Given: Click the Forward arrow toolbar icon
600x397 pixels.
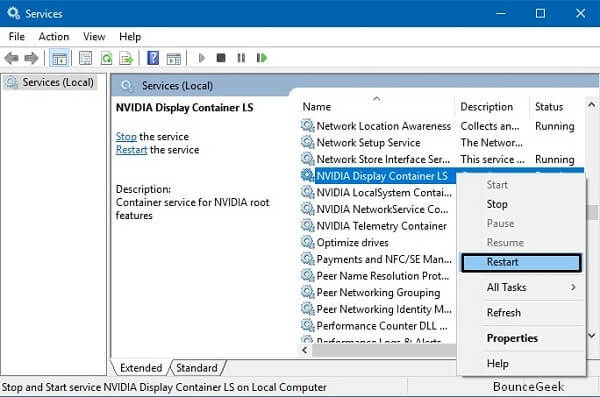Looking at the screenshot, I should pos(31,58).
